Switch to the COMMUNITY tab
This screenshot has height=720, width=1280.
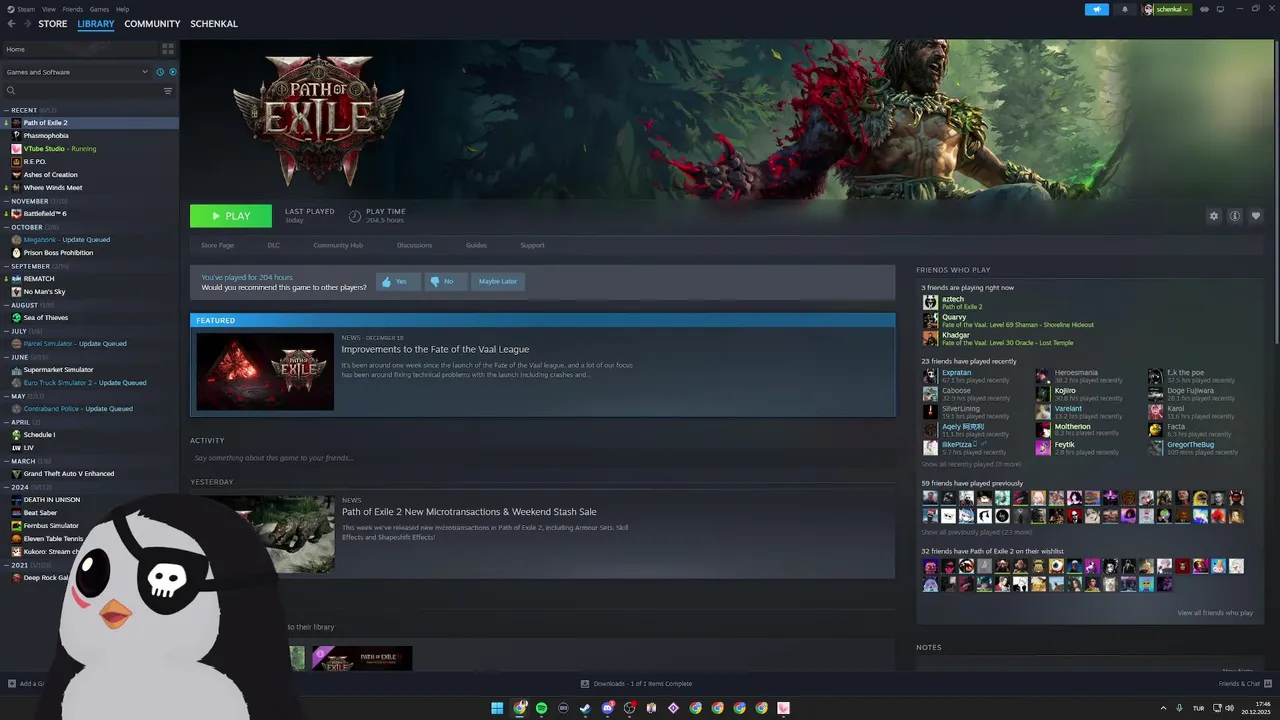tap(152, 24)
